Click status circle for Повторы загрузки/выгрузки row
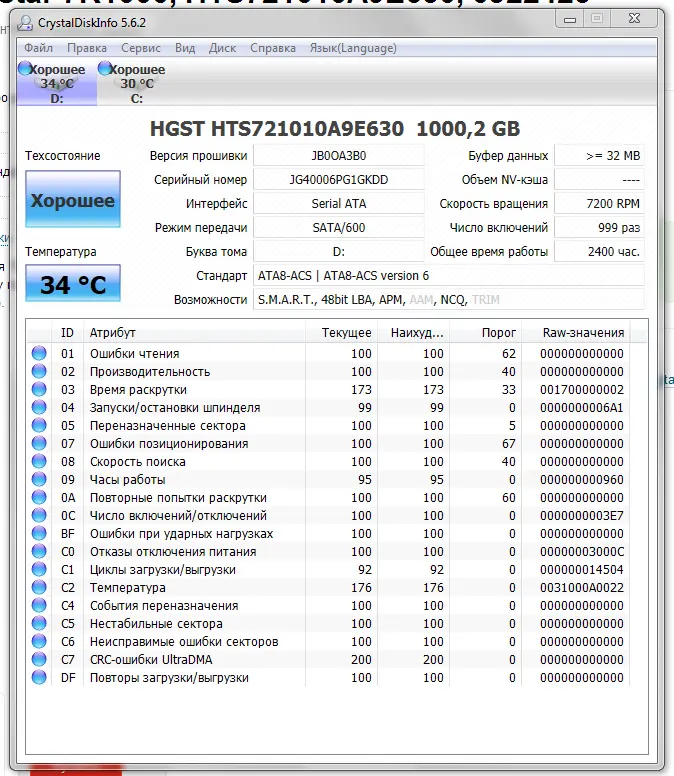 coord(39,677)
